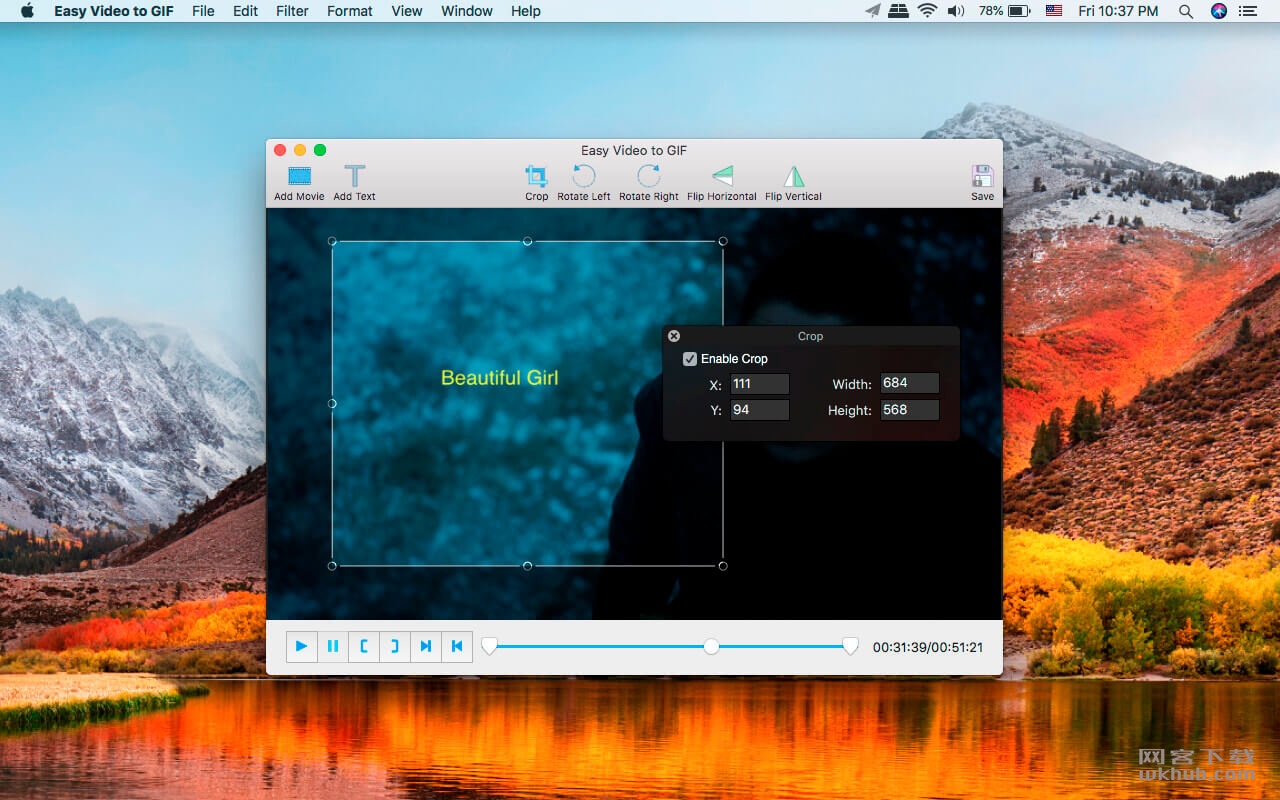The image size is (1280, 800).
Task: Click the paper plane menu bar icon
Action: (x=873, y=11)
